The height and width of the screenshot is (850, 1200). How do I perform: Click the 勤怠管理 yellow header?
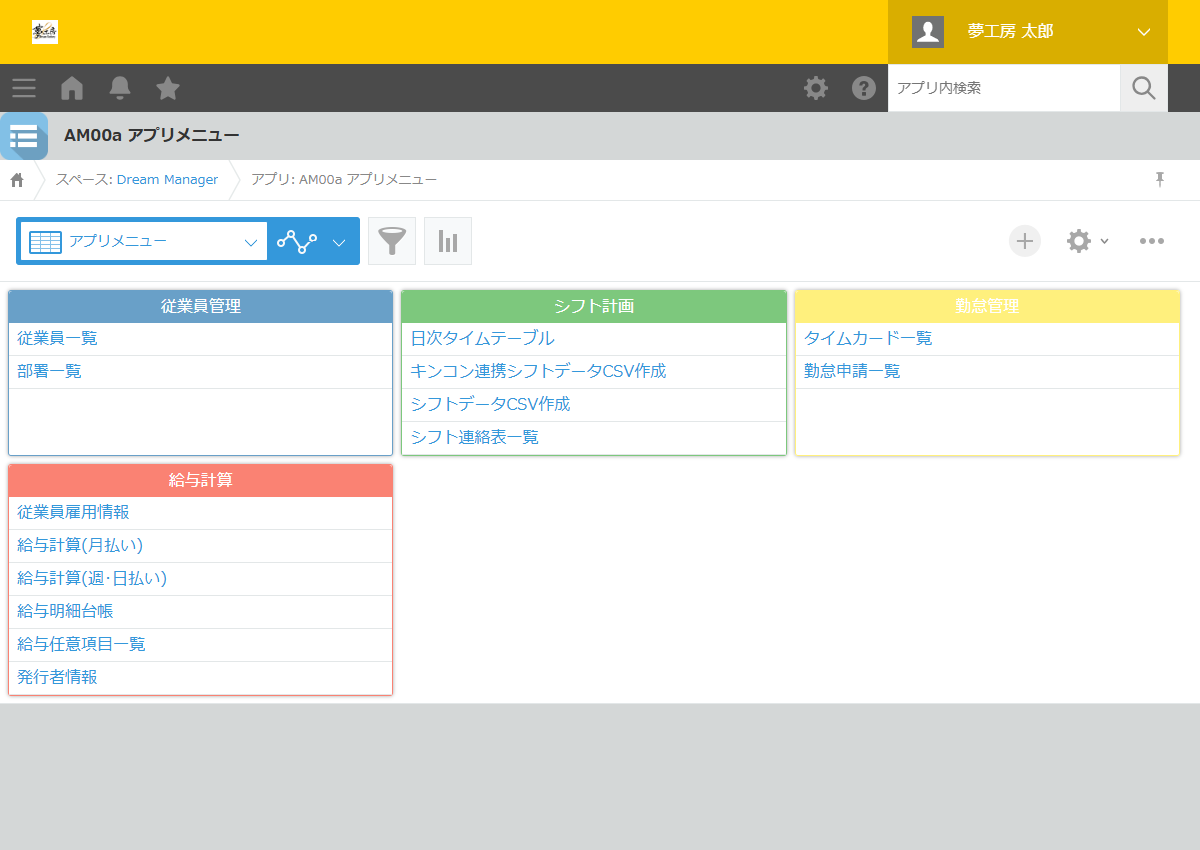987,307
